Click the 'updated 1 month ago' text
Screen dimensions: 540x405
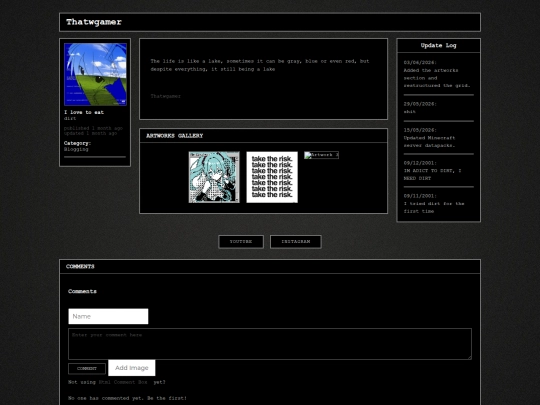(90, 133)
